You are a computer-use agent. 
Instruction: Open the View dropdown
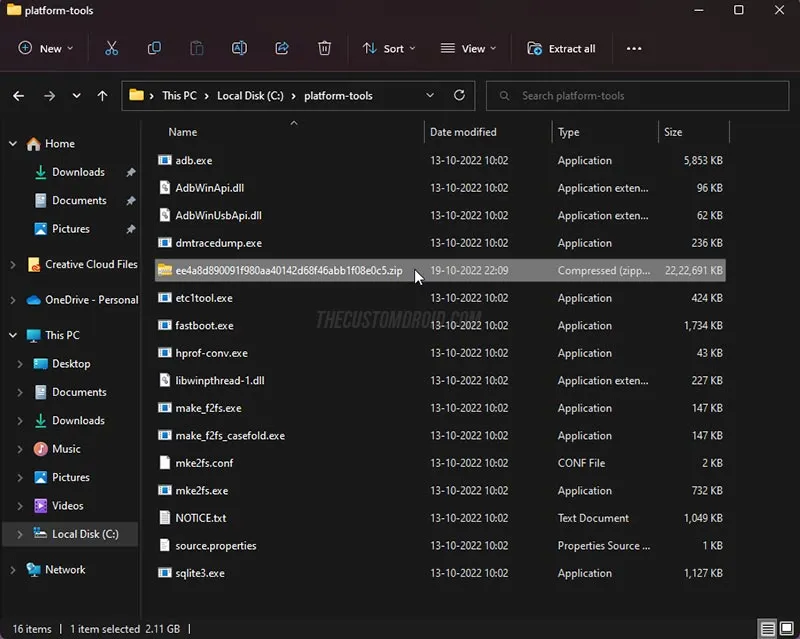(466, 48)
